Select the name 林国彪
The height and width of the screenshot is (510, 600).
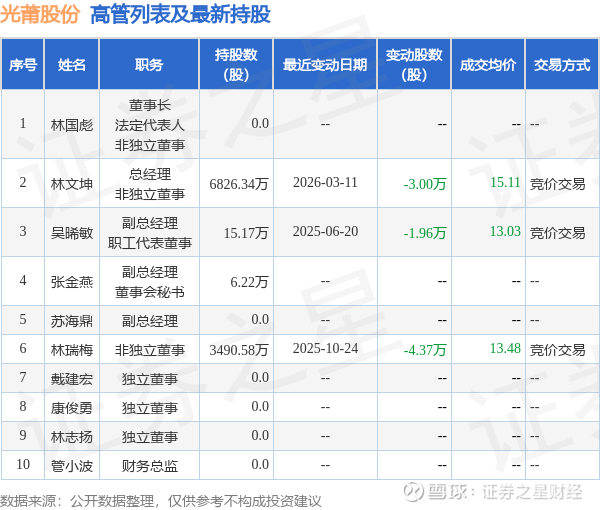[72, 125]
